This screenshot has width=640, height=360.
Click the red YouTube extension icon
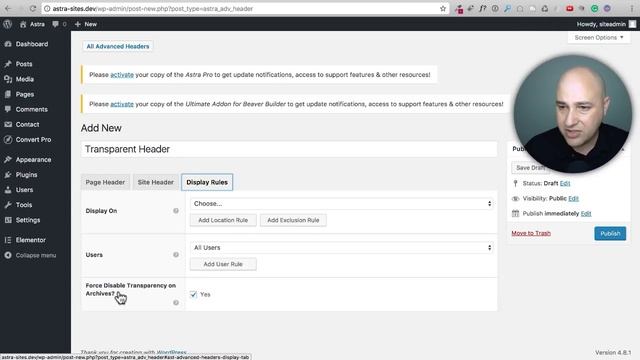pos(569,9)
